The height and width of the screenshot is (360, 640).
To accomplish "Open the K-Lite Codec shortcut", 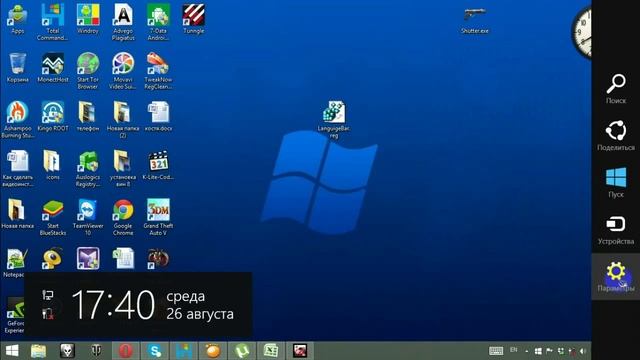I will (158, 165).
